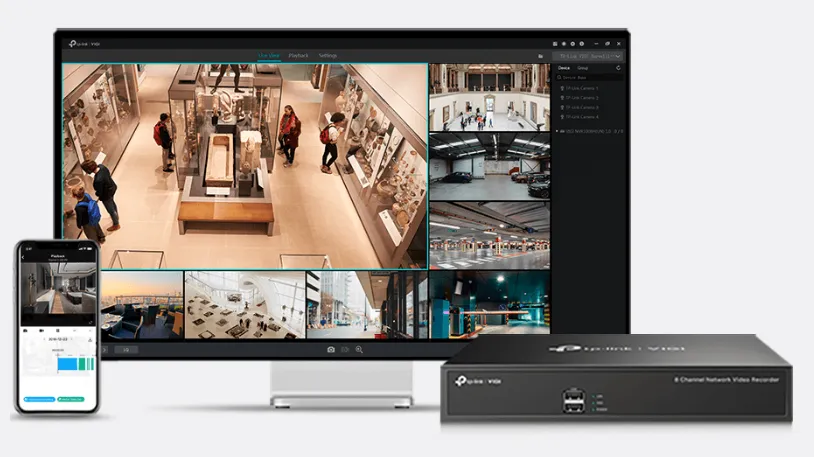This screenshot has width=814, height=457.
Task: Expand the VIGI NVR device tree node
Action: 557,130
